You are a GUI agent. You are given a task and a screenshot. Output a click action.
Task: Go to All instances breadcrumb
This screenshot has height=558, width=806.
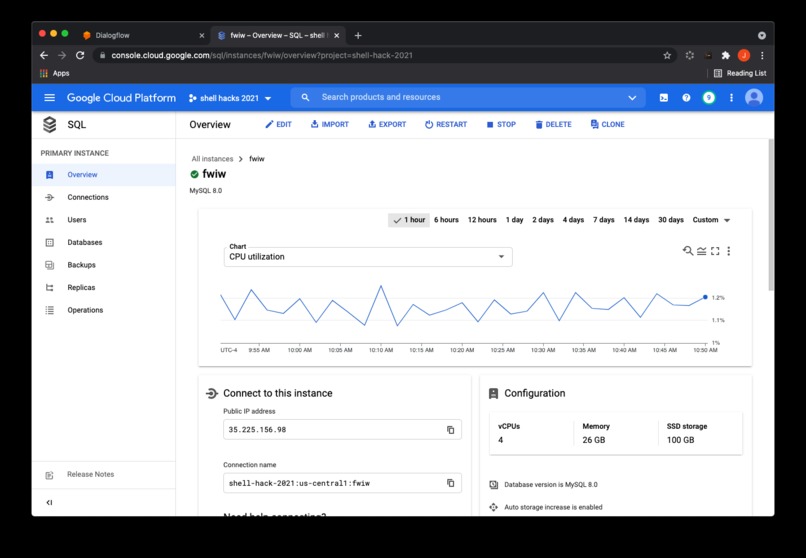tap(212, 159)
